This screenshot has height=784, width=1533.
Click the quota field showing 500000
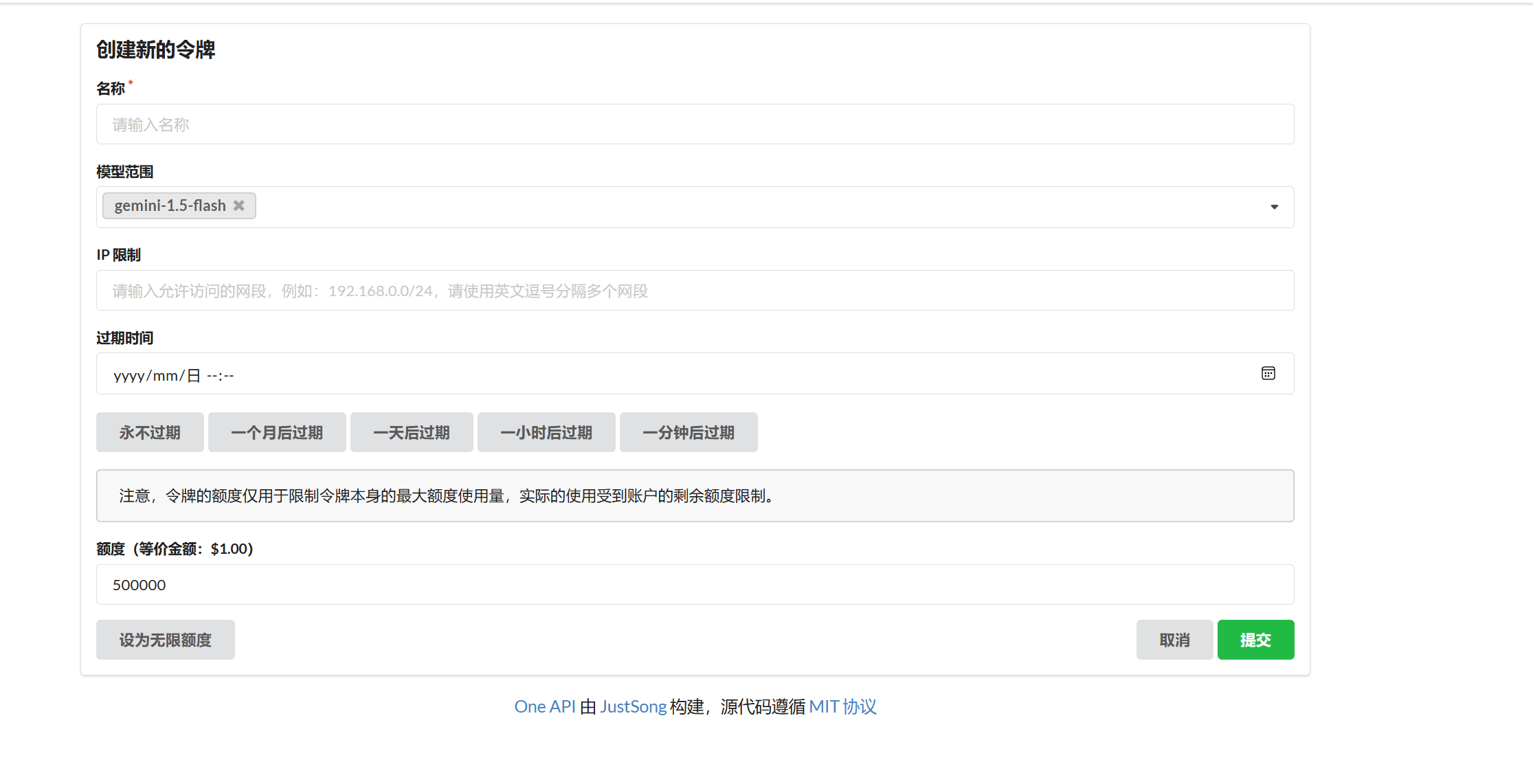click(694, 585)
